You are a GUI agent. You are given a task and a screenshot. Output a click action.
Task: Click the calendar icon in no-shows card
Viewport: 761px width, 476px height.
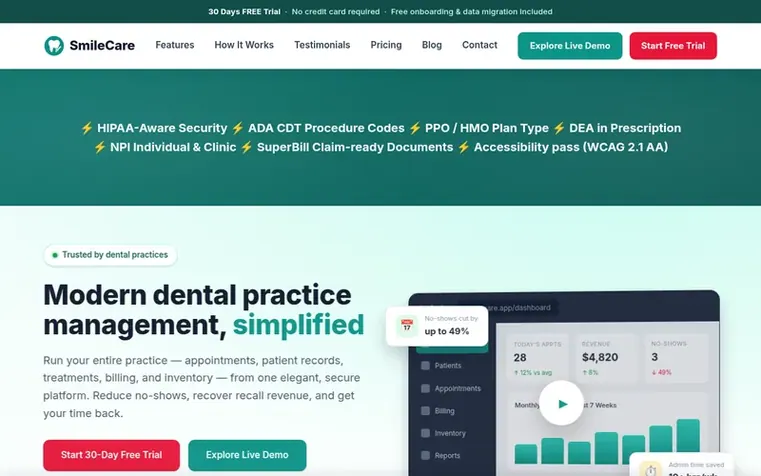click(407, 326)
